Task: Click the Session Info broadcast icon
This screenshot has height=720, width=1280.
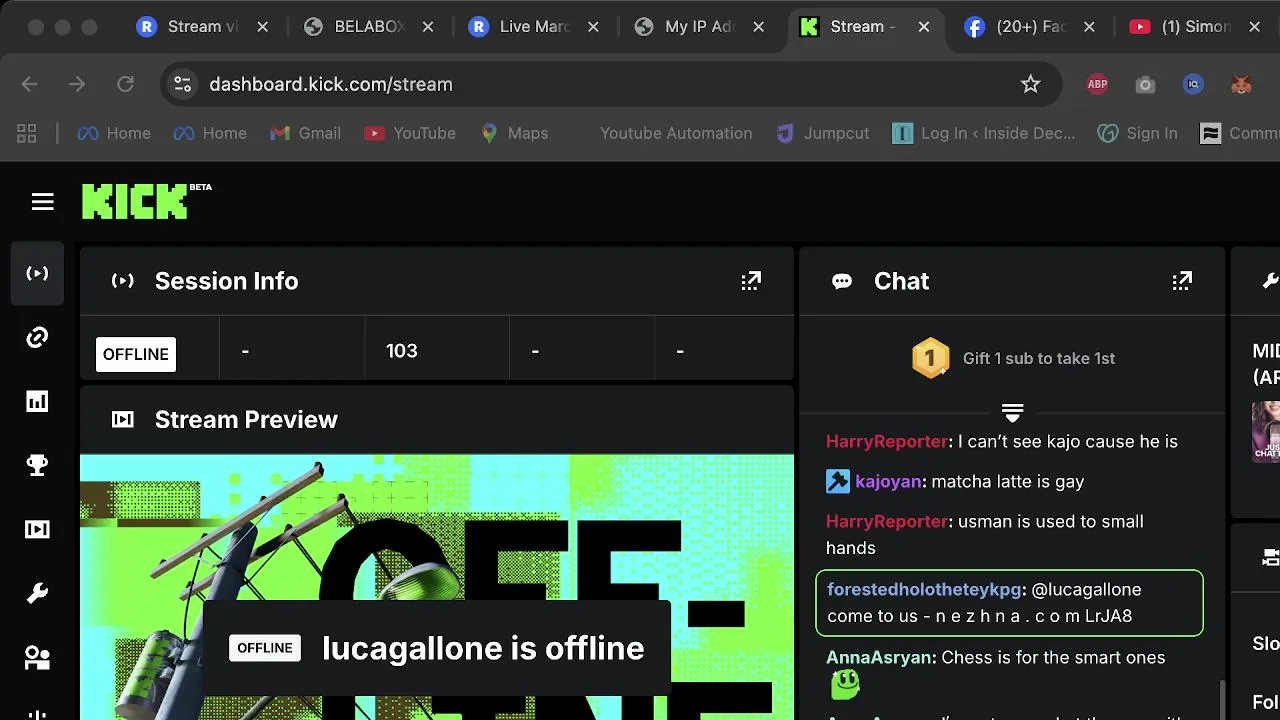Action: coord(122,281)
